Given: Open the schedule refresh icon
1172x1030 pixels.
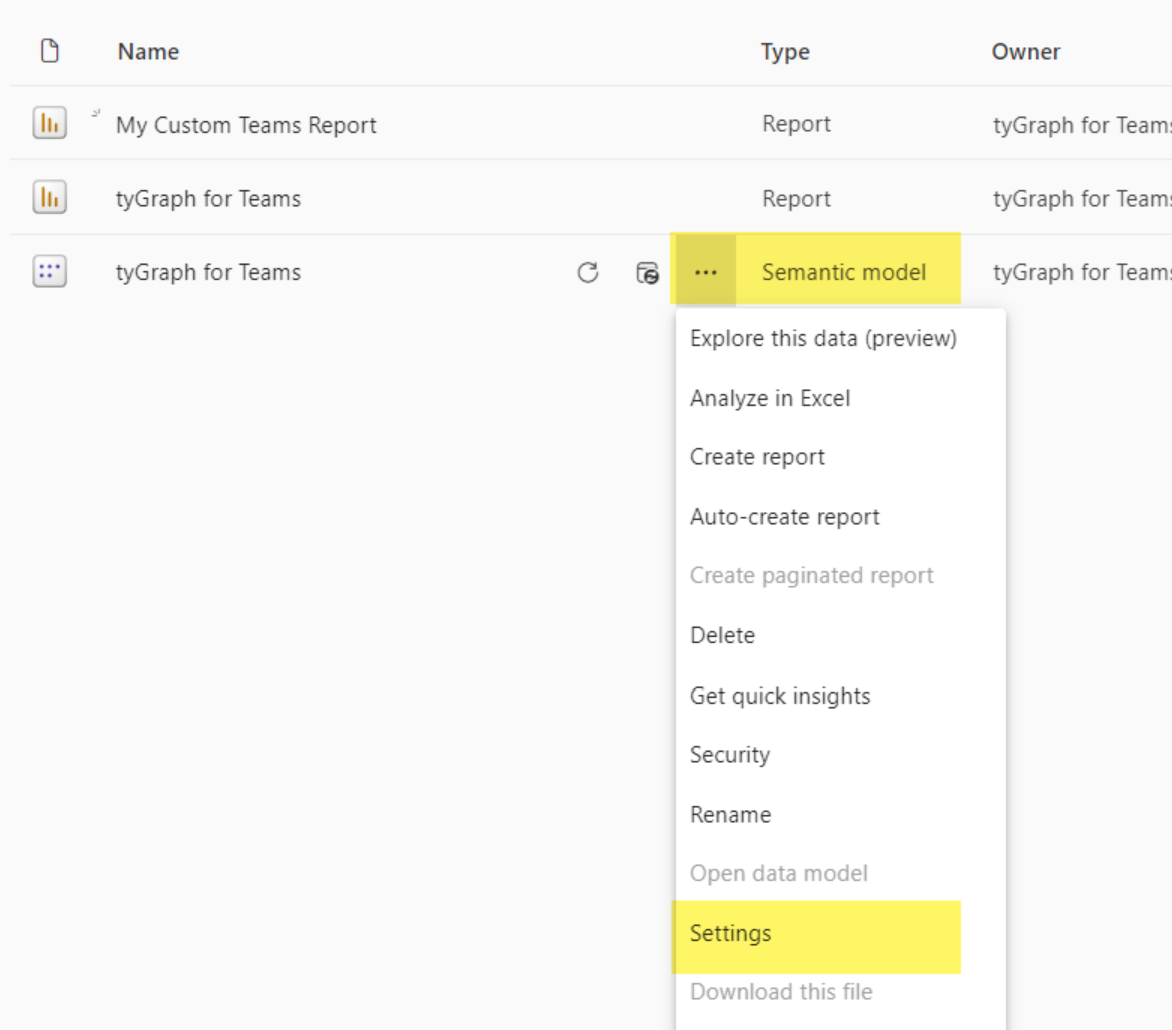Looking at the screenshot, I should [x=647, y=273].
